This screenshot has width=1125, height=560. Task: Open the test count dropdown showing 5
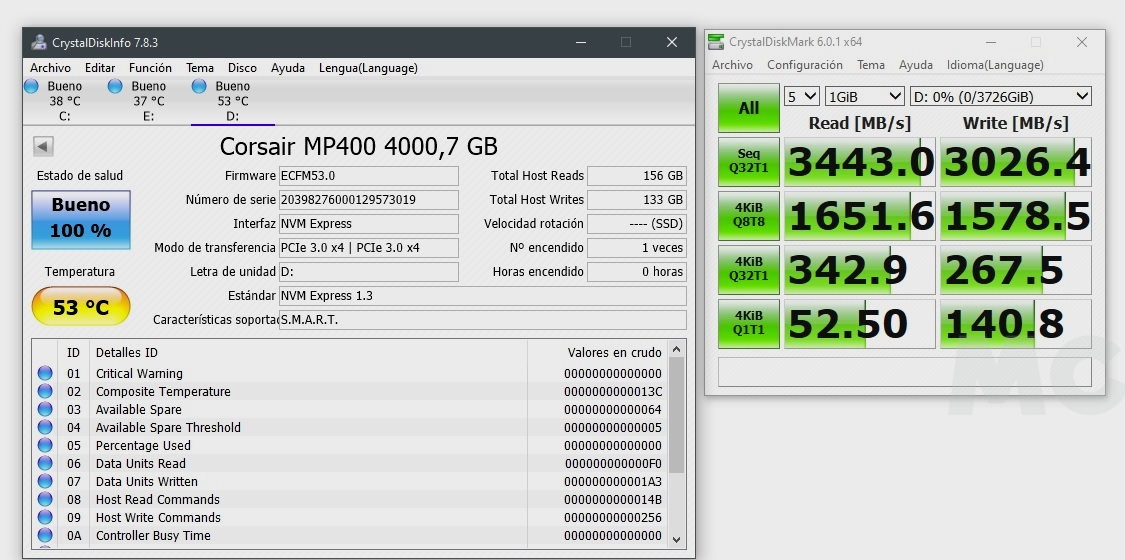pyautogui.click(x=801, y=96)
